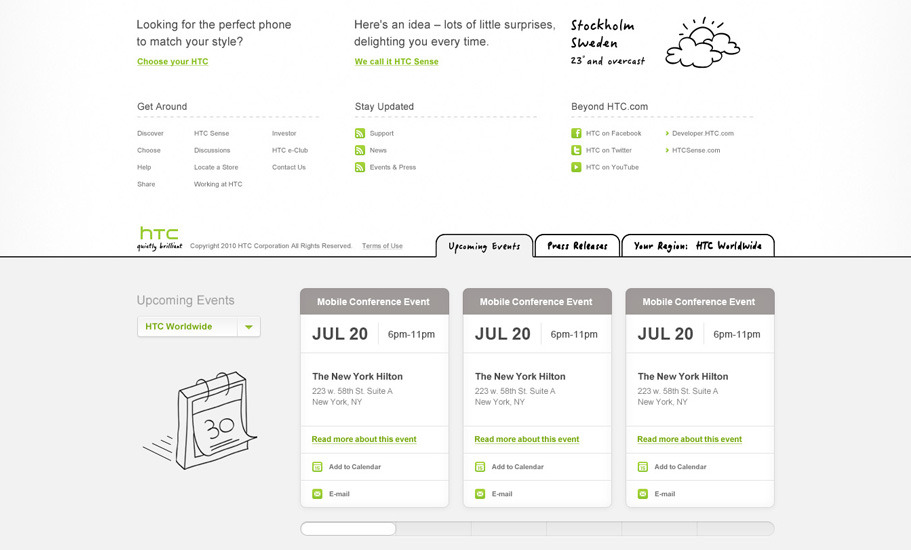The image size is (911, 550).
Task: Click the News RSS feed icon
Action: pos(360,150)
